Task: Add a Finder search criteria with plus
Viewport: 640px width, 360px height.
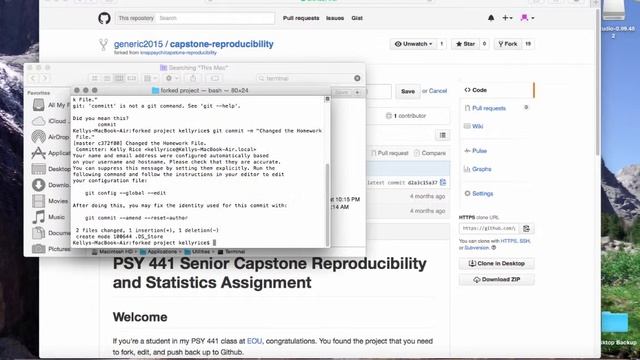Action: pyautogui.click(x=357, y=92)
